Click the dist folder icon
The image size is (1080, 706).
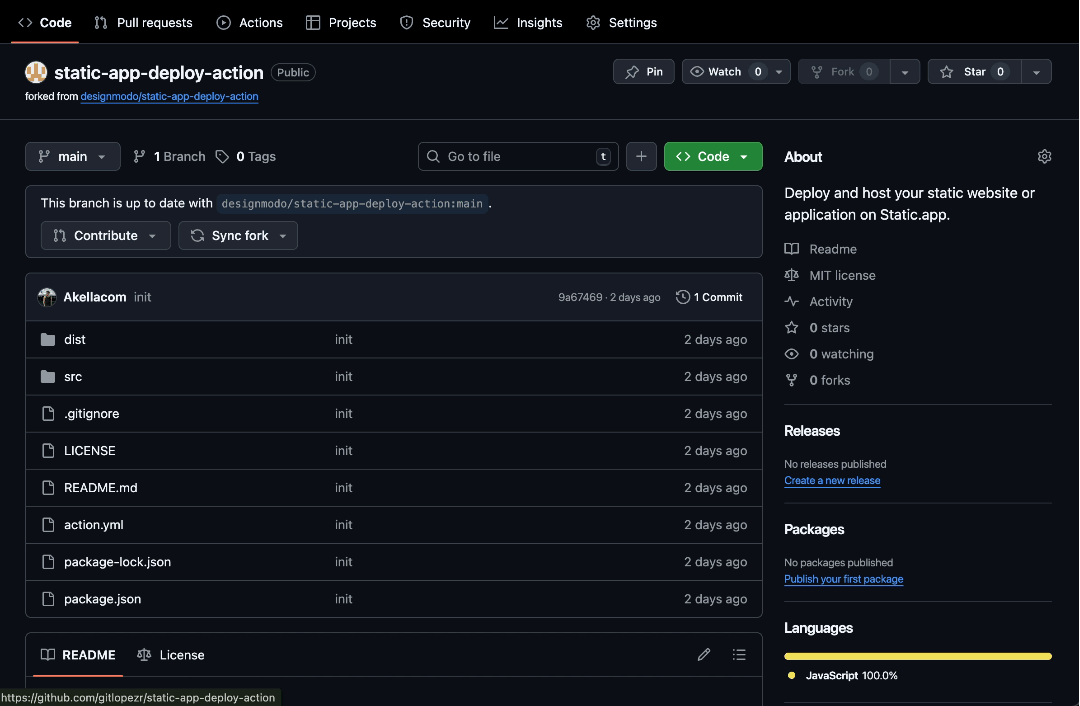(x=48, y=340)
